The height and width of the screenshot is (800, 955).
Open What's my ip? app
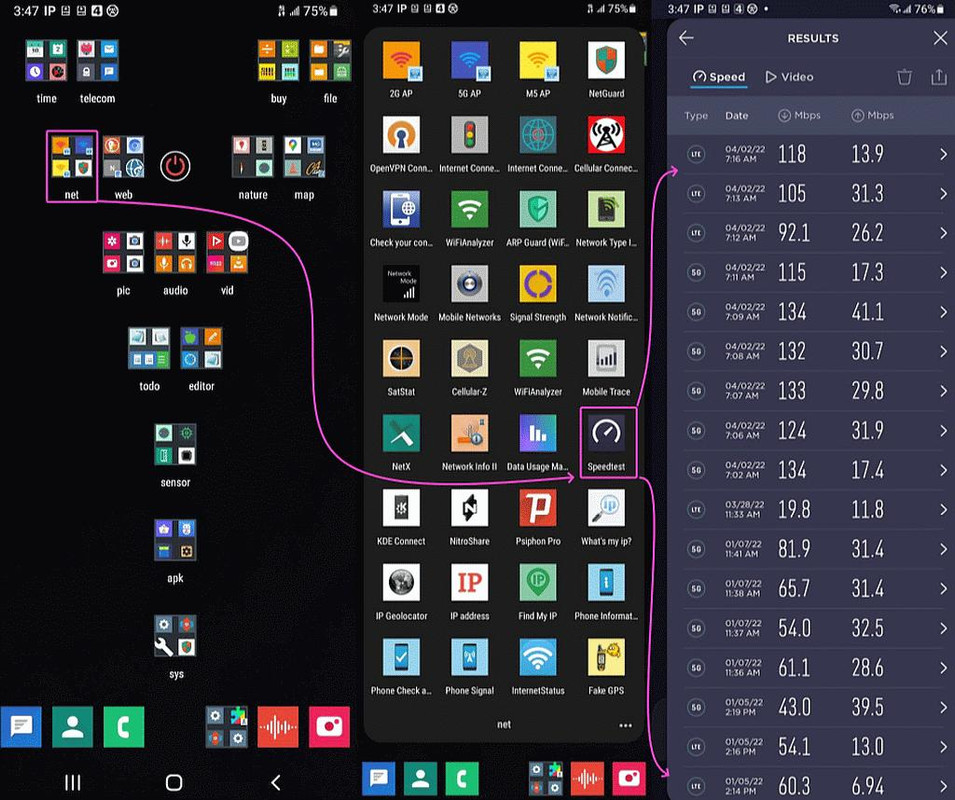click(x=606, y=508)
